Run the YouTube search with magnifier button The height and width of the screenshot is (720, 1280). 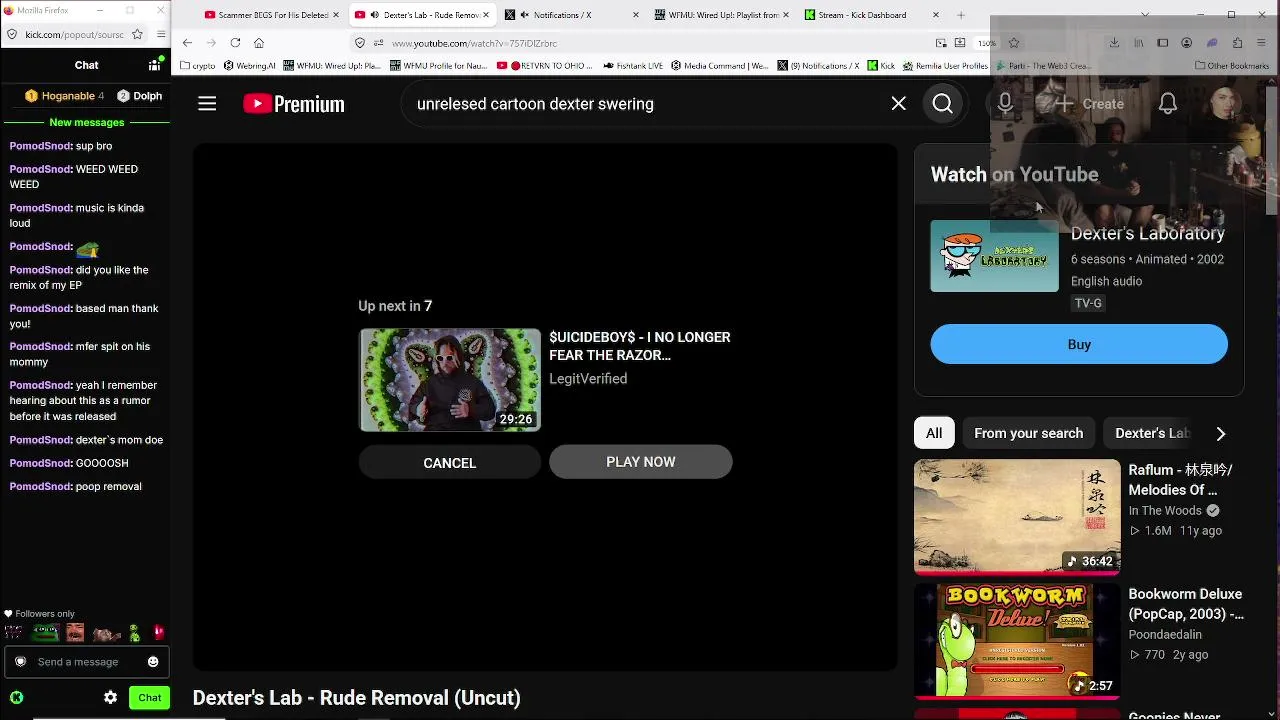(942, 104)
